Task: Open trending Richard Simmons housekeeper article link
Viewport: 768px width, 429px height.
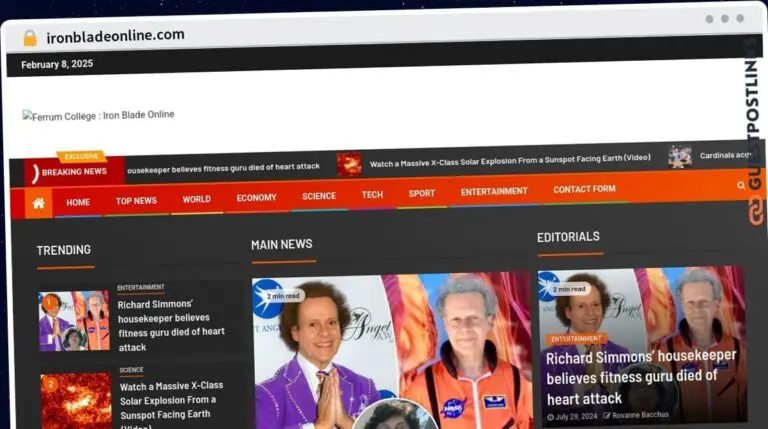Action: click(x=171, y=325)
